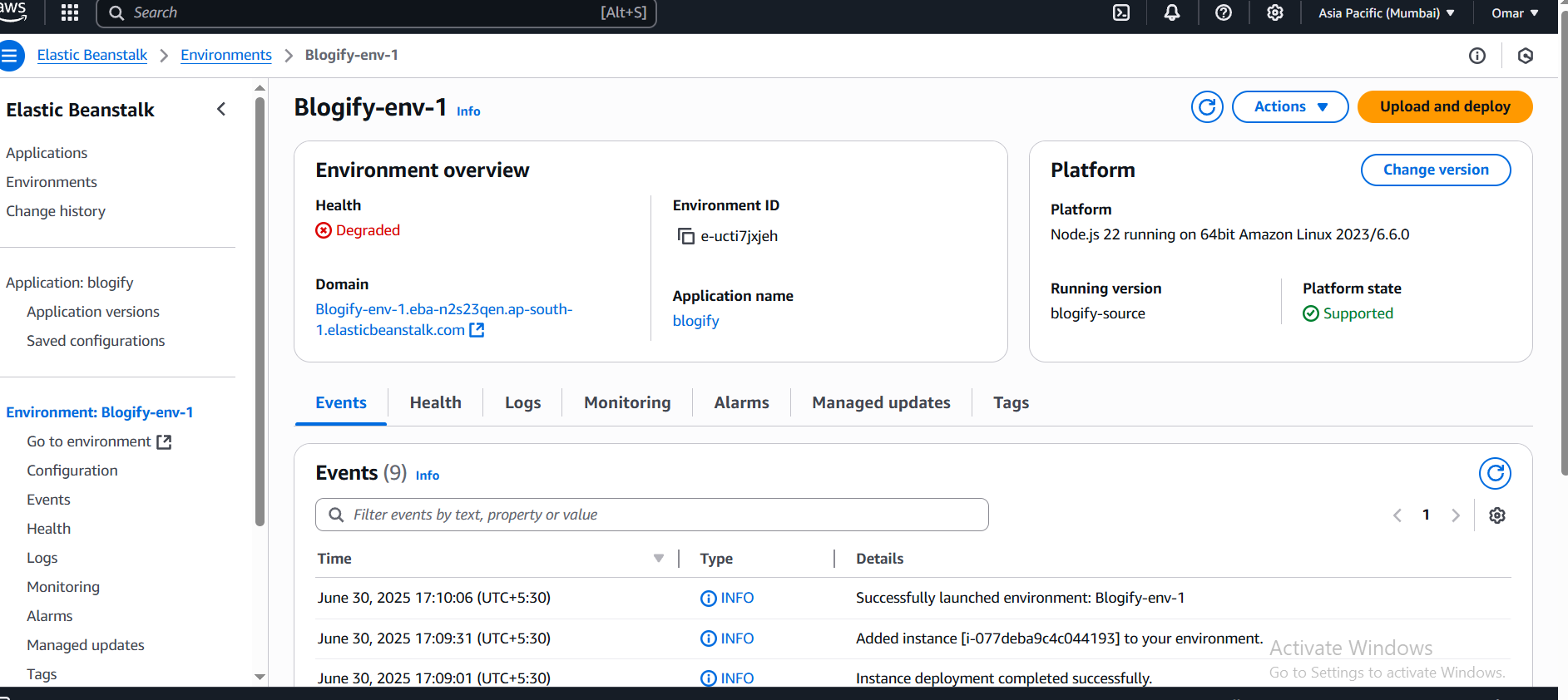This screenshot has width=1568, height=700.
Task: Click the Info link beside Events (9)
Action: pyautogui.click(x=428, y=476)
